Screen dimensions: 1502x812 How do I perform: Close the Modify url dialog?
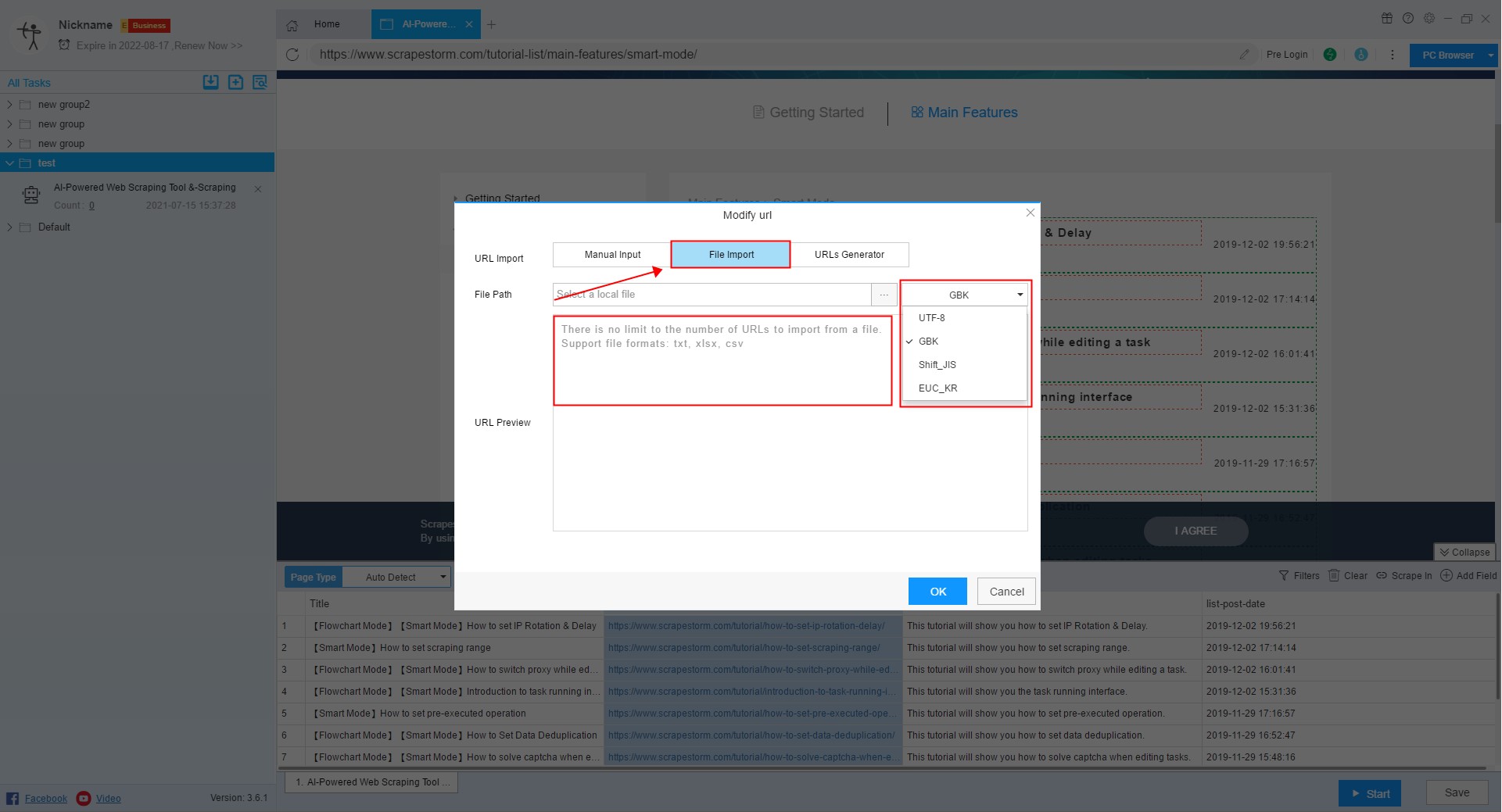1030,213
